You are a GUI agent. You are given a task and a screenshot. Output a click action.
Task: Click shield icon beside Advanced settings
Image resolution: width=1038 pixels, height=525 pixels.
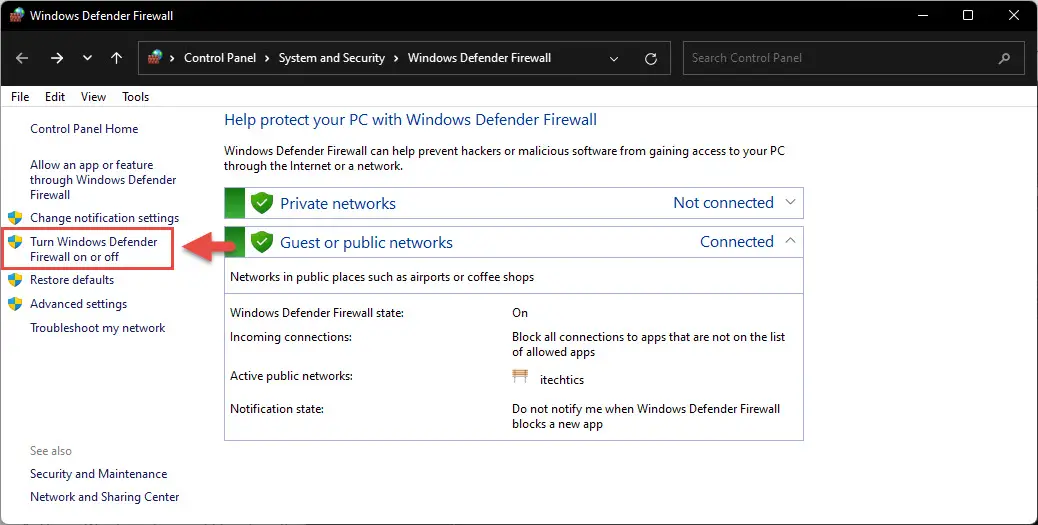(x=15, y=304)
